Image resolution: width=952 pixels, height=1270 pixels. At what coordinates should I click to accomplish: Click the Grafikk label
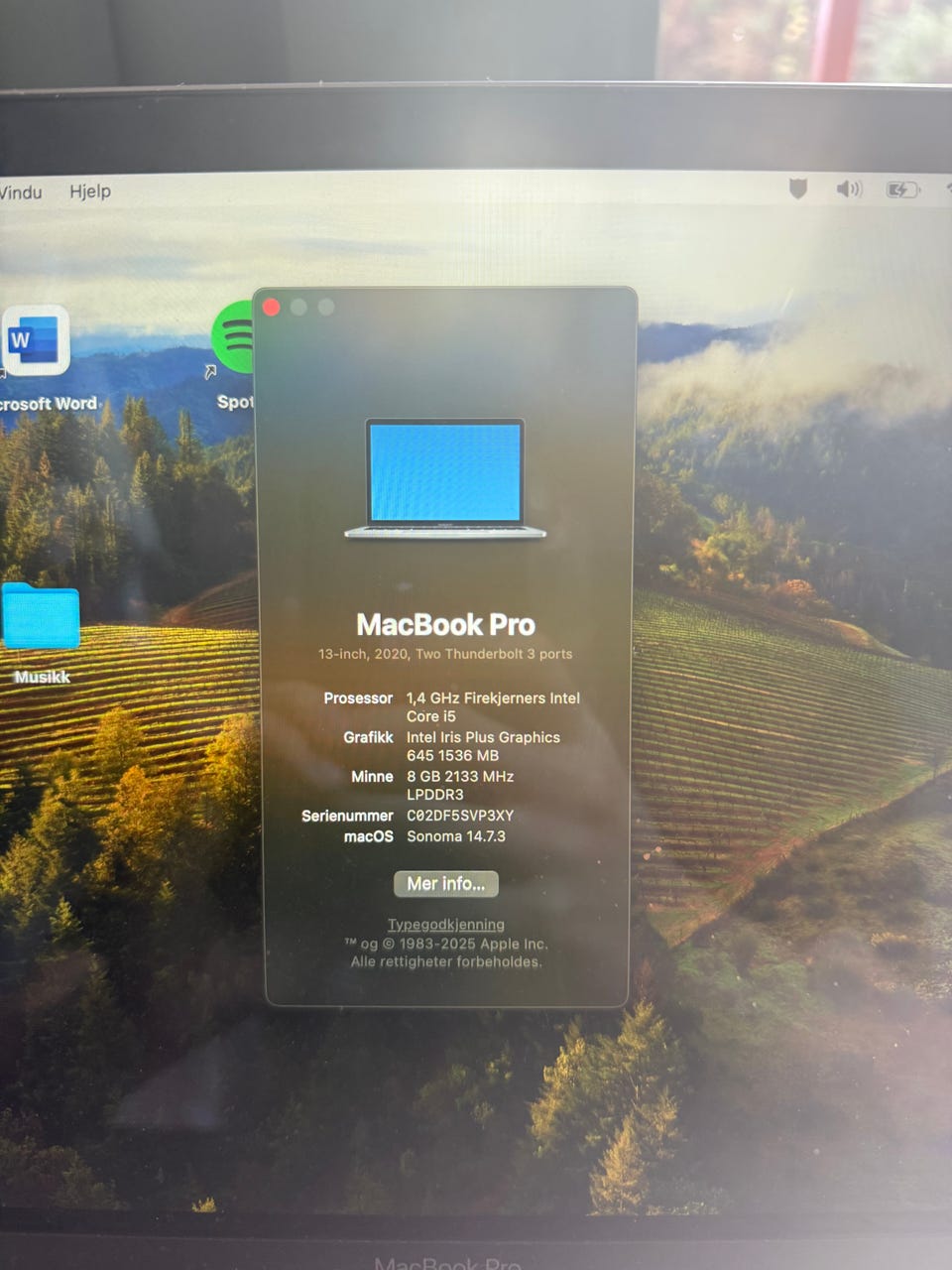(368, 737)
